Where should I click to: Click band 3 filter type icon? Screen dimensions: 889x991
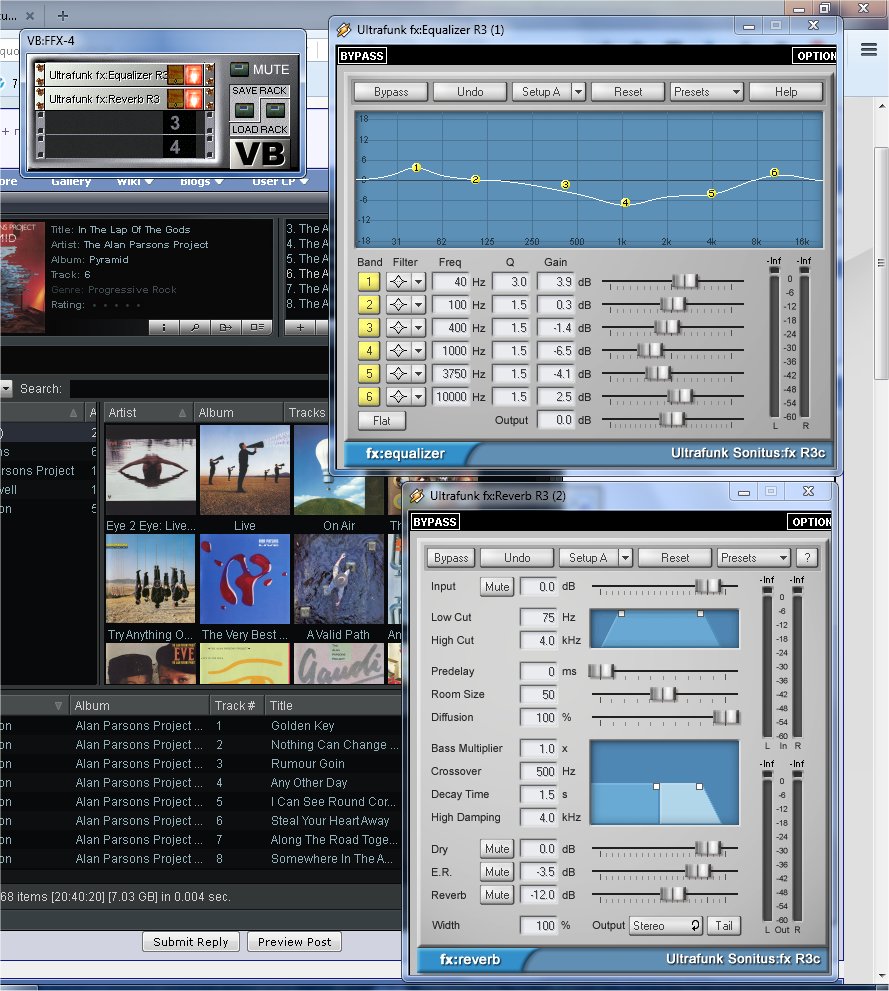click(x=399, y=327)
